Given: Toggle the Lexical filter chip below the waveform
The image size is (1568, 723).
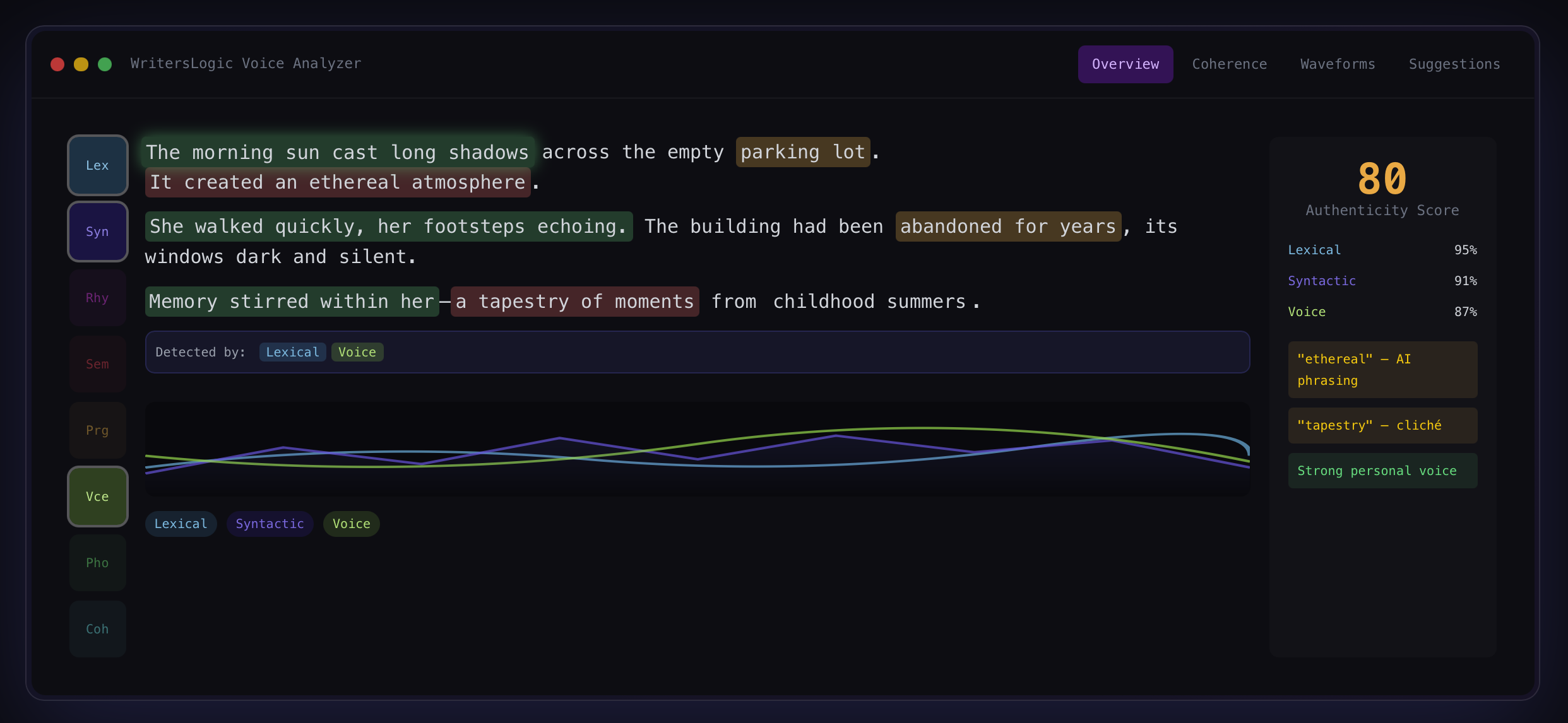Looking at the screenshot, I should [x=181, y=524].
